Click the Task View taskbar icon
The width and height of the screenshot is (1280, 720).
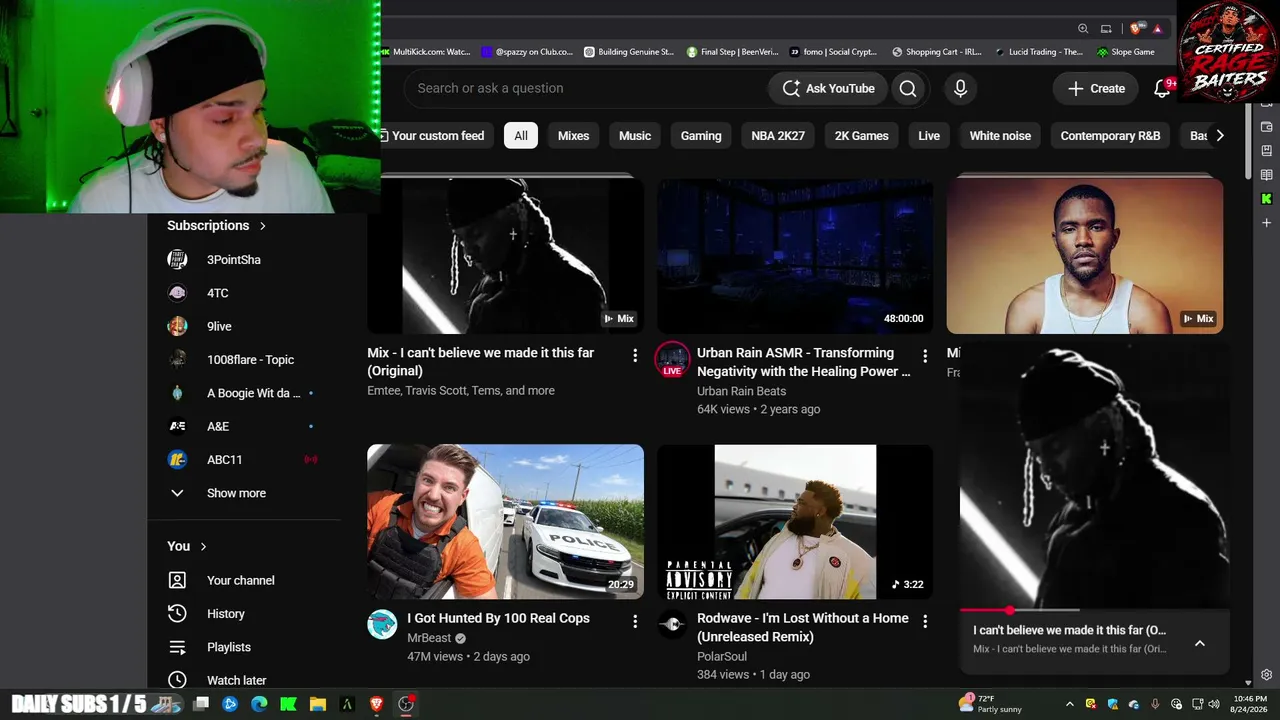point(200,704)
